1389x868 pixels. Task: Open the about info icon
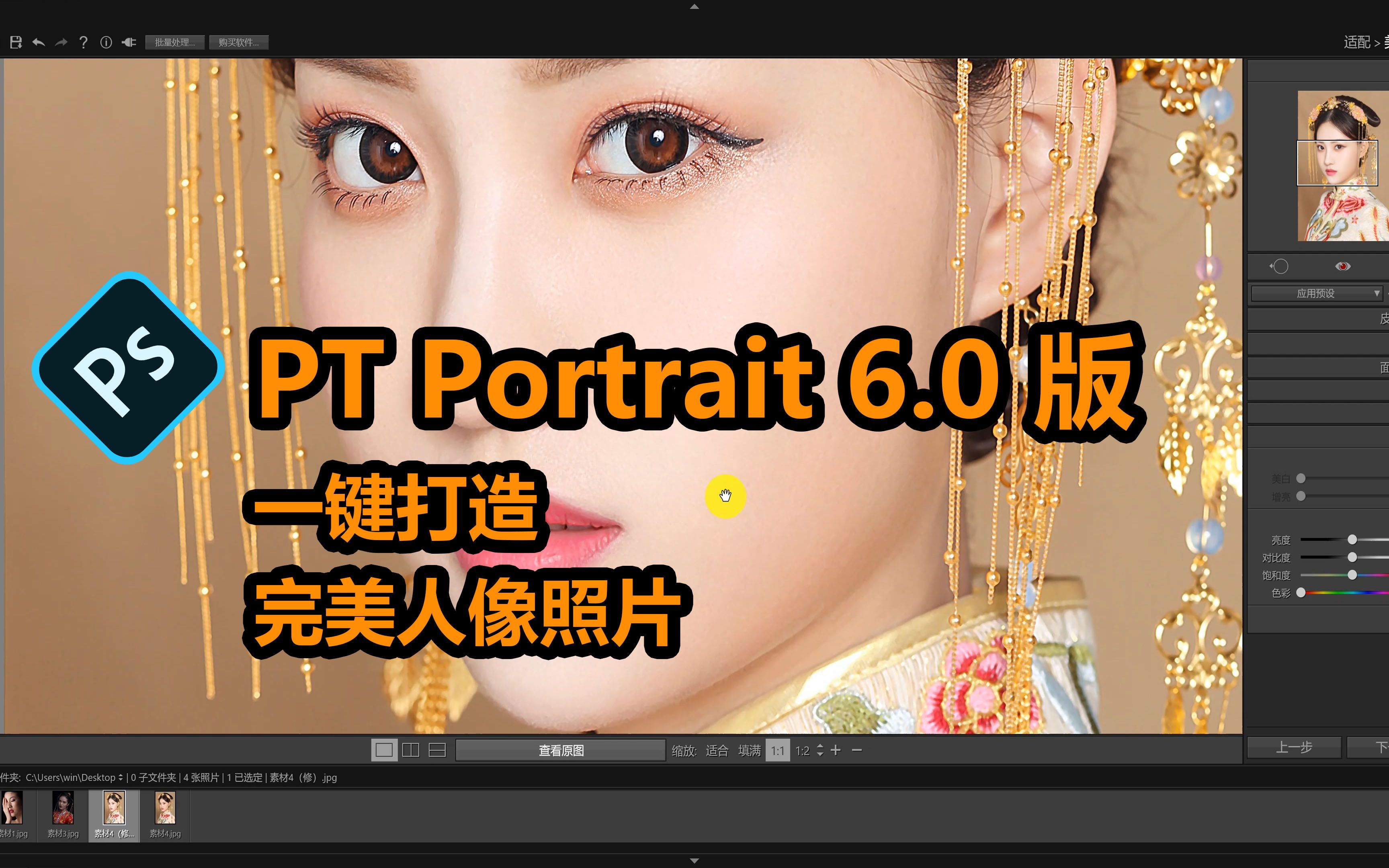(106, 42)
